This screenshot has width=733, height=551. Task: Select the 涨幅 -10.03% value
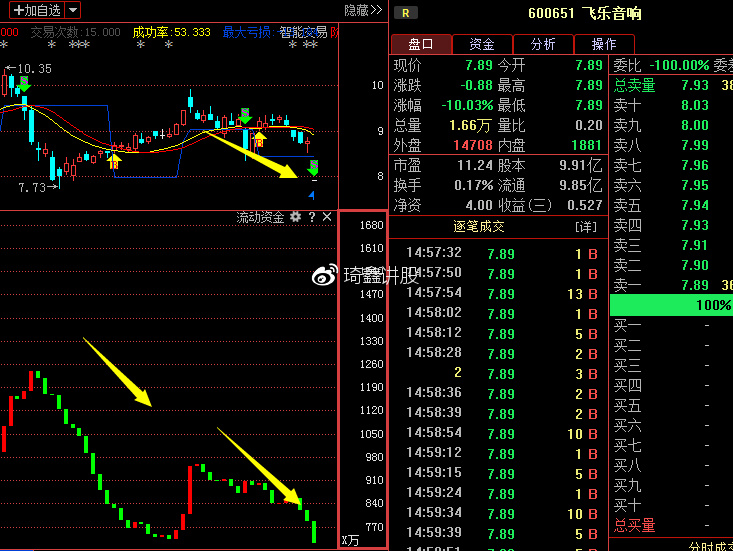467,105
